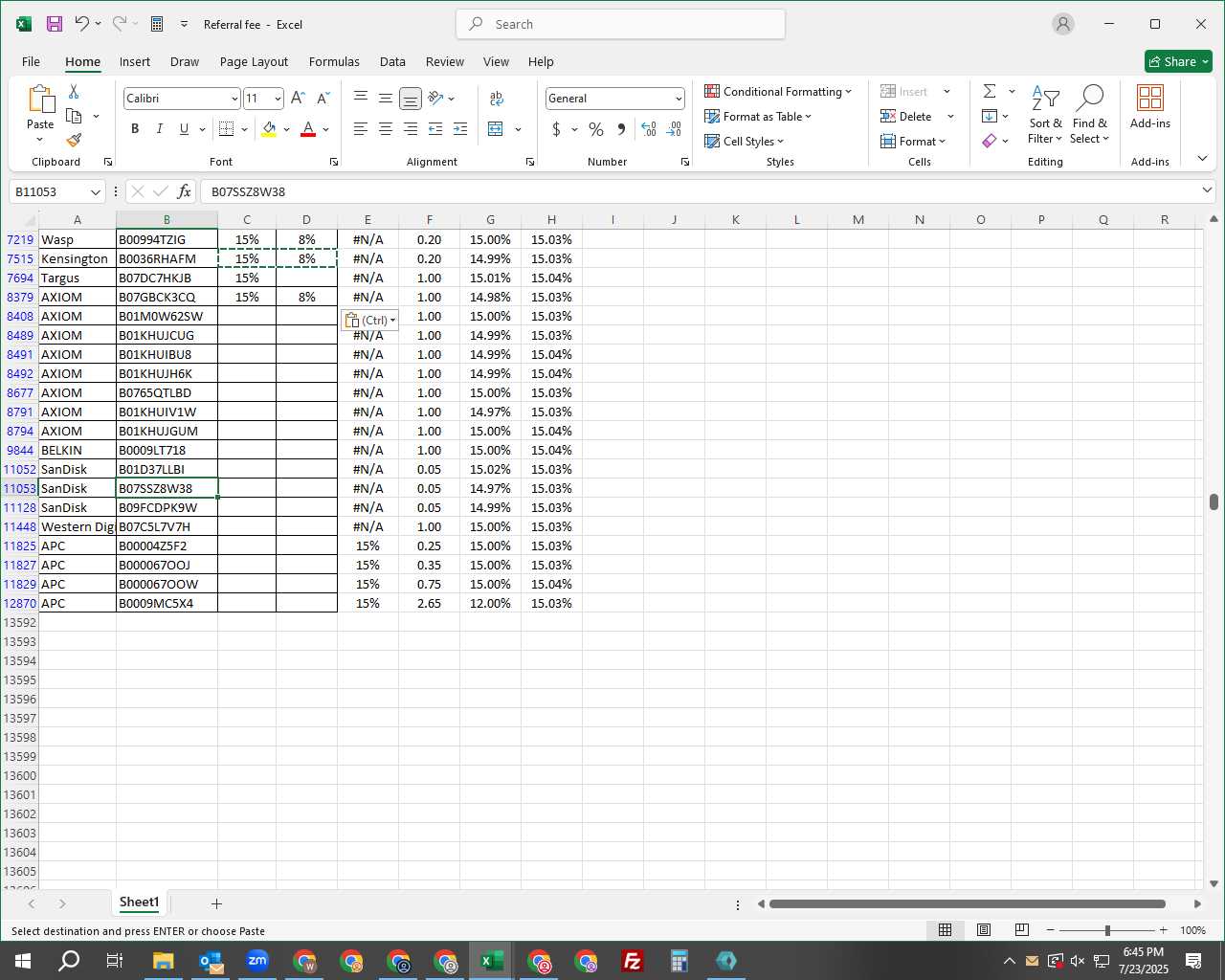This screenshot has width=1225, height=980.
Task: Expand the Format as Table menu
Action: click(758, 116)
